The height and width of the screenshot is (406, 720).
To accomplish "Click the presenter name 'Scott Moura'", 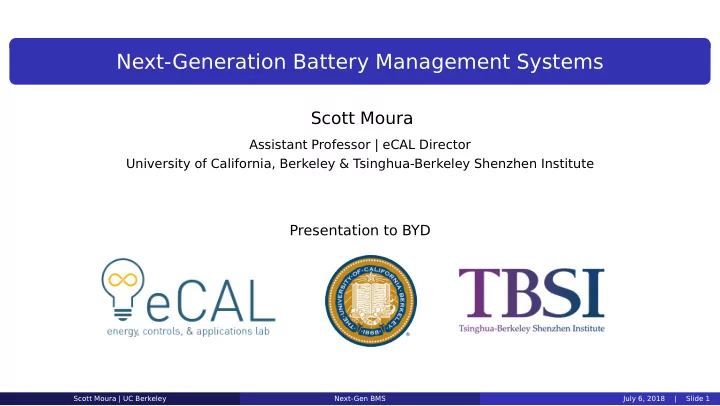I will coord(362,118).
